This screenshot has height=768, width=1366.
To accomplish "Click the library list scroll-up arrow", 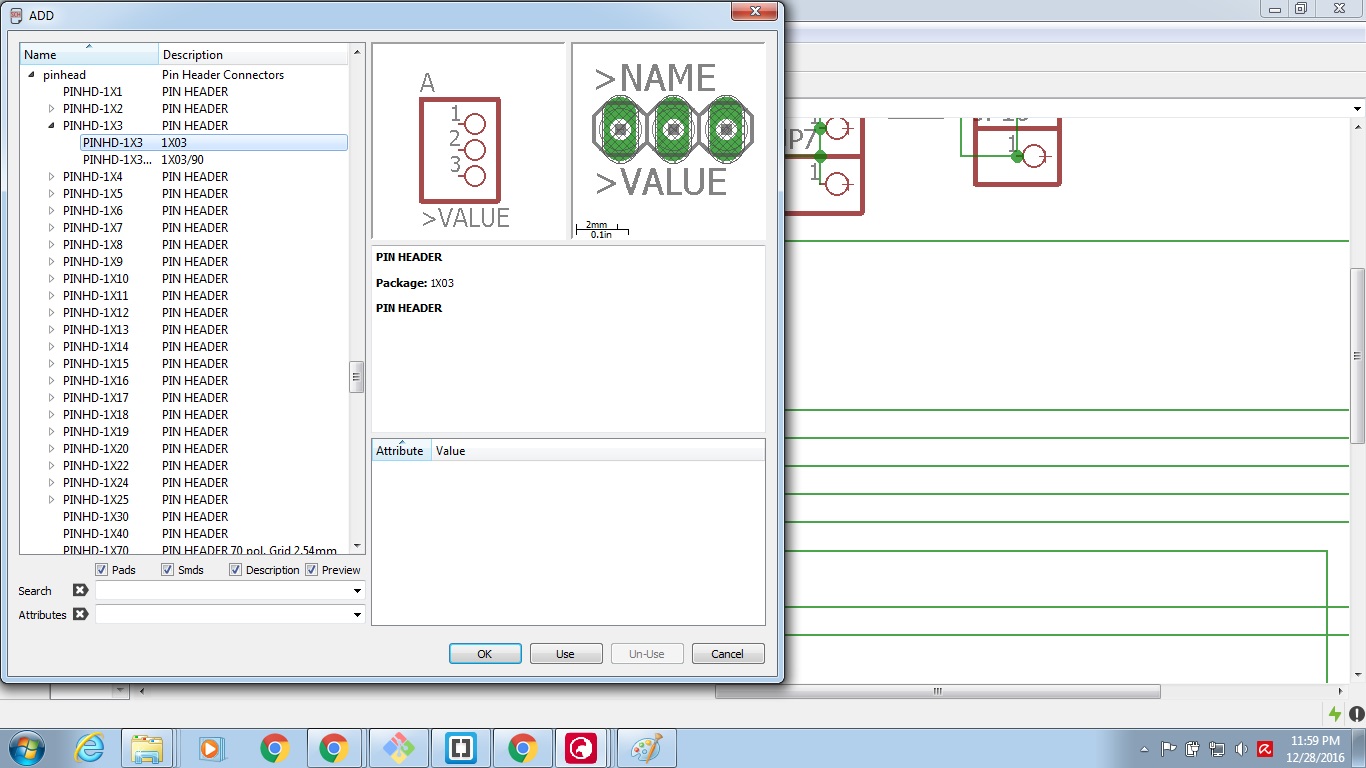I will point(357,51).
